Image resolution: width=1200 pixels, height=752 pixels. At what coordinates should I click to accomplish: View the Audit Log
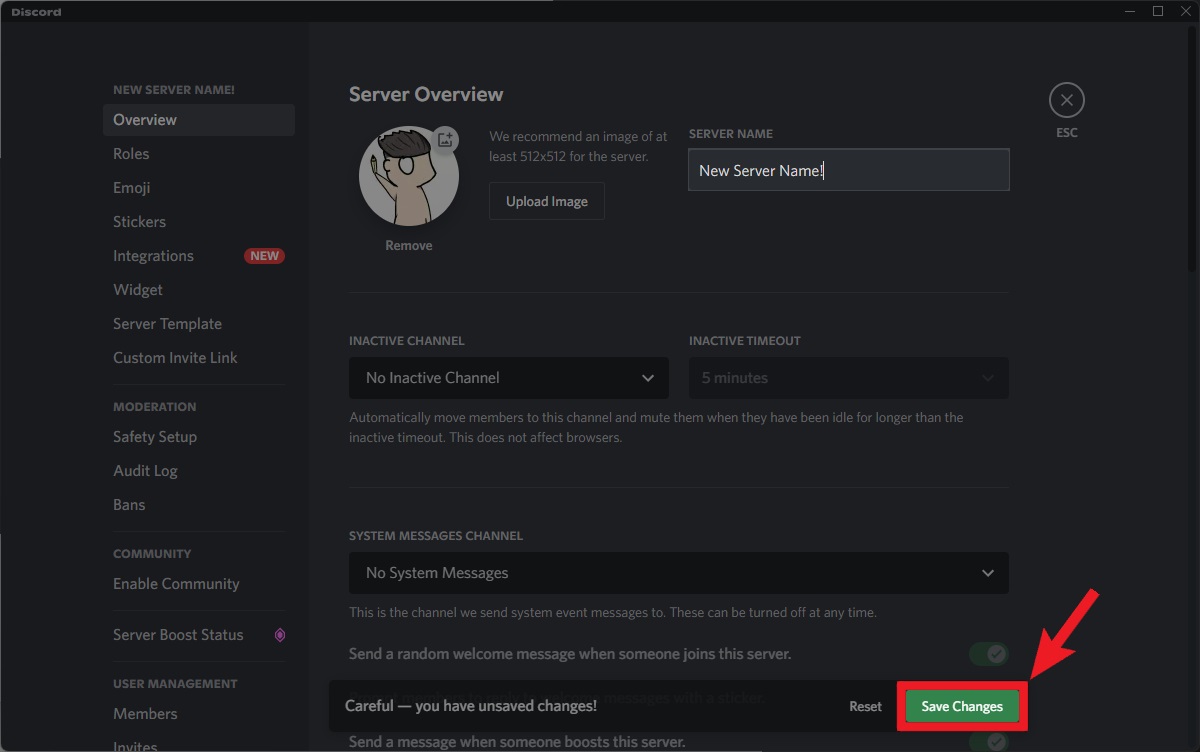coord(145,470)
